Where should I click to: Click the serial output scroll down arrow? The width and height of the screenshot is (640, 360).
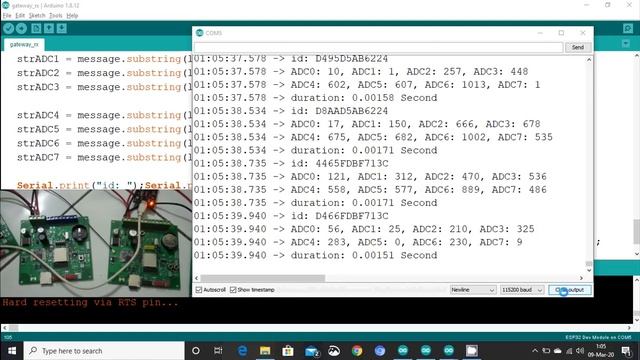coord(589,270)
